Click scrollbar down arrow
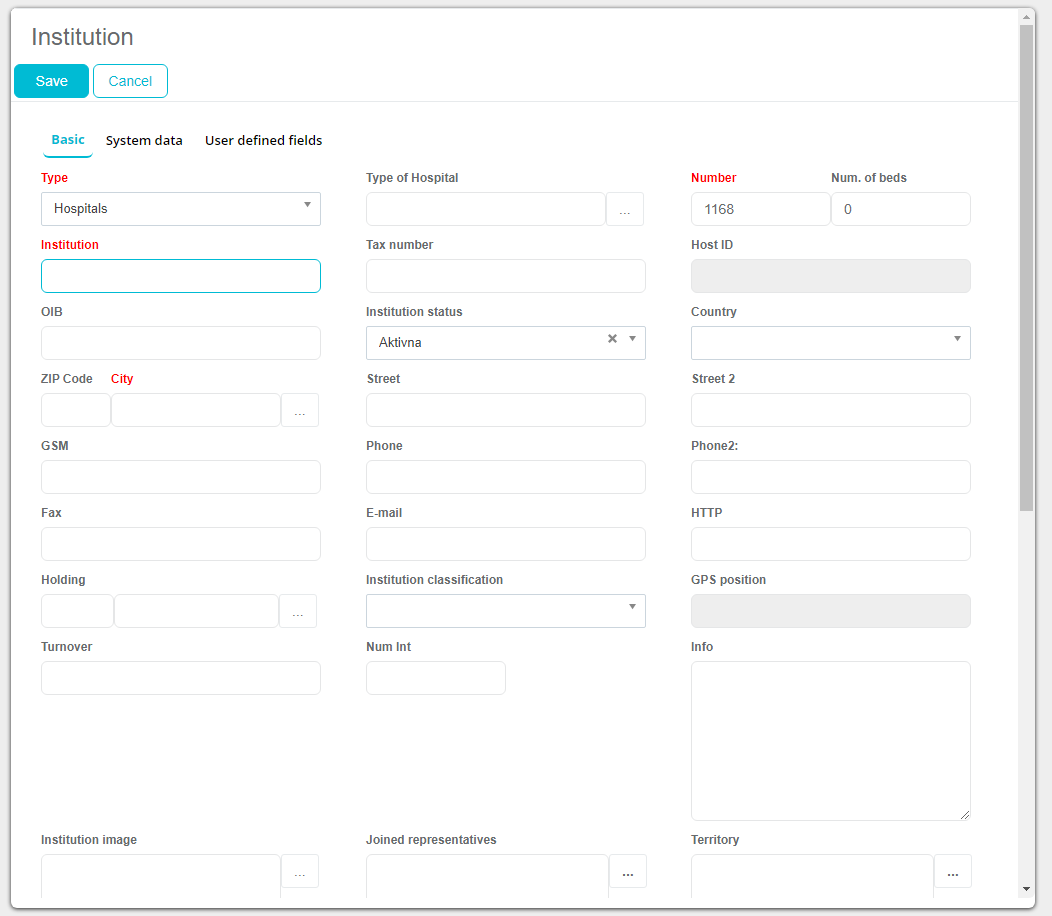 [1026, 889]
